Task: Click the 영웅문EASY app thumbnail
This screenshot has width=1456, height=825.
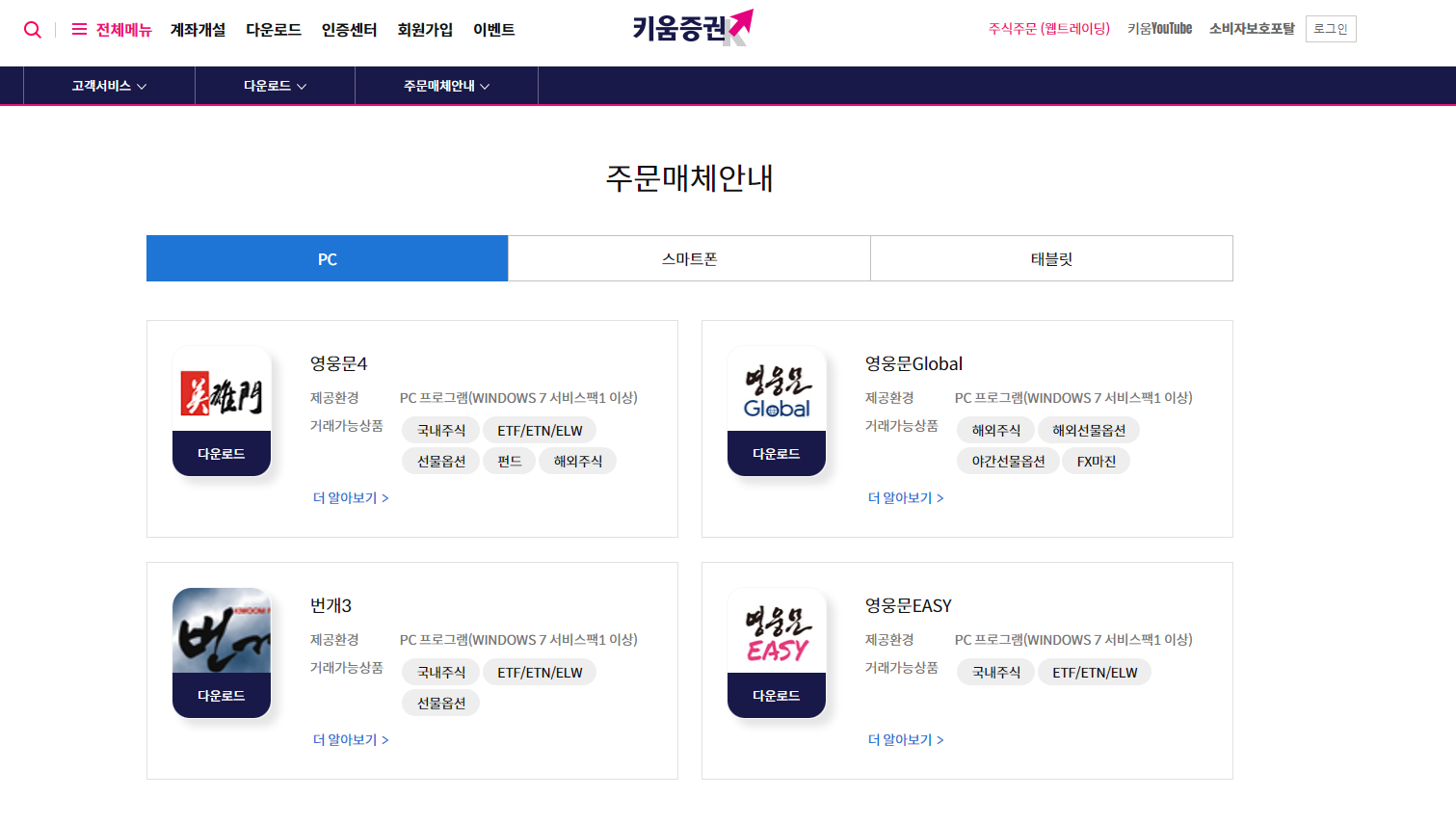Action: (x=777, y=630)
